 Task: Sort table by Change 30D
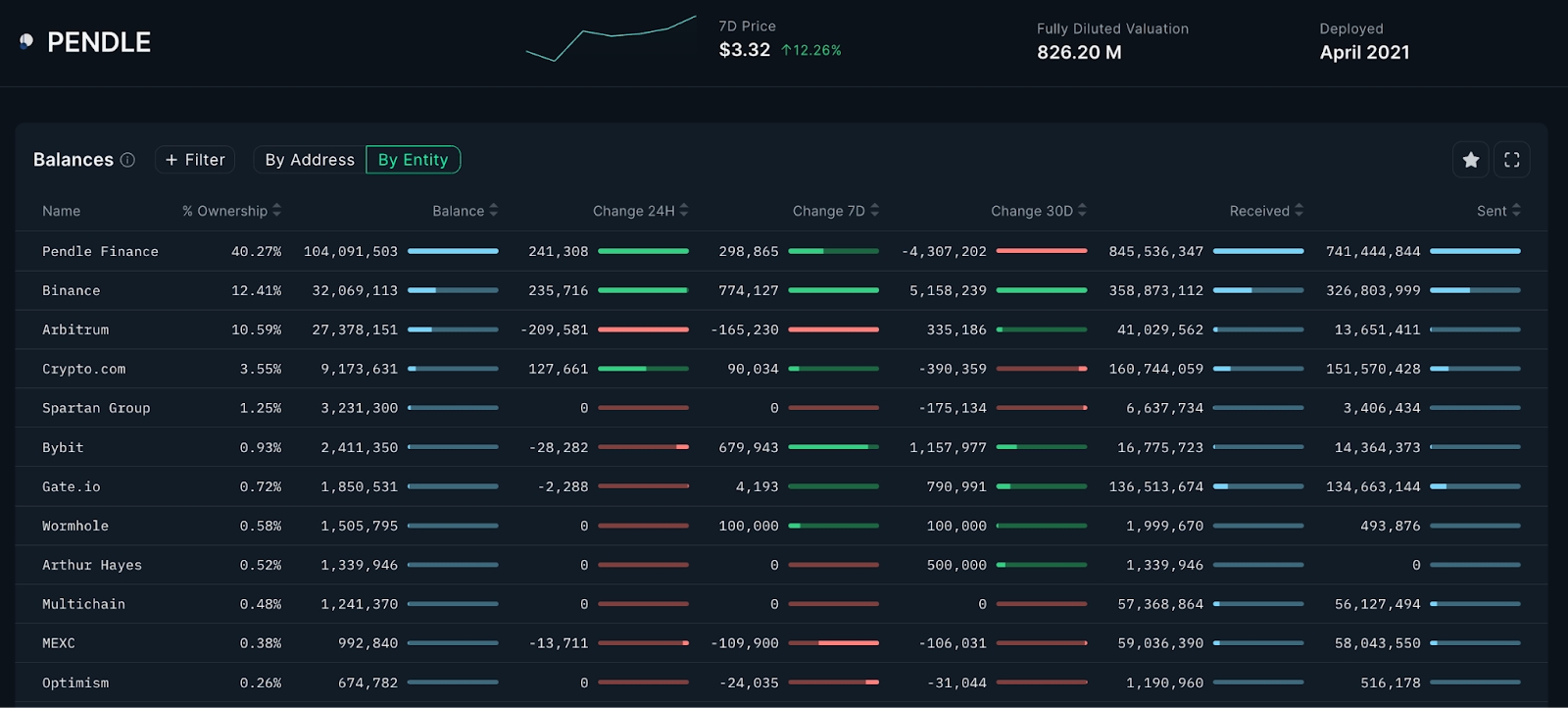point(1083,211)
